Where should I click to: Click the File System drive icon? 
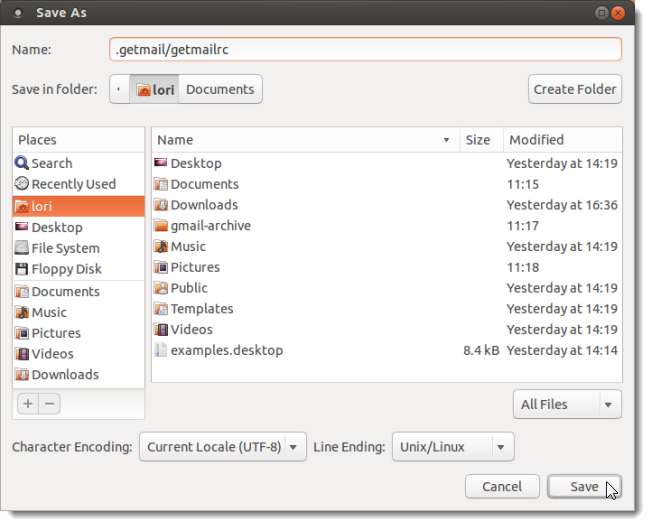(22, 248)
